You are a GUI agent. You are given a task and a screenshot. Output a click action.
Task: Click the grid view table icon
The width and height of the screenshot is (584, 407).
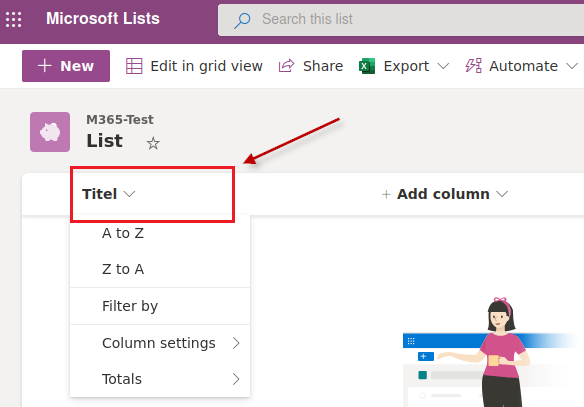coord(134,66)
